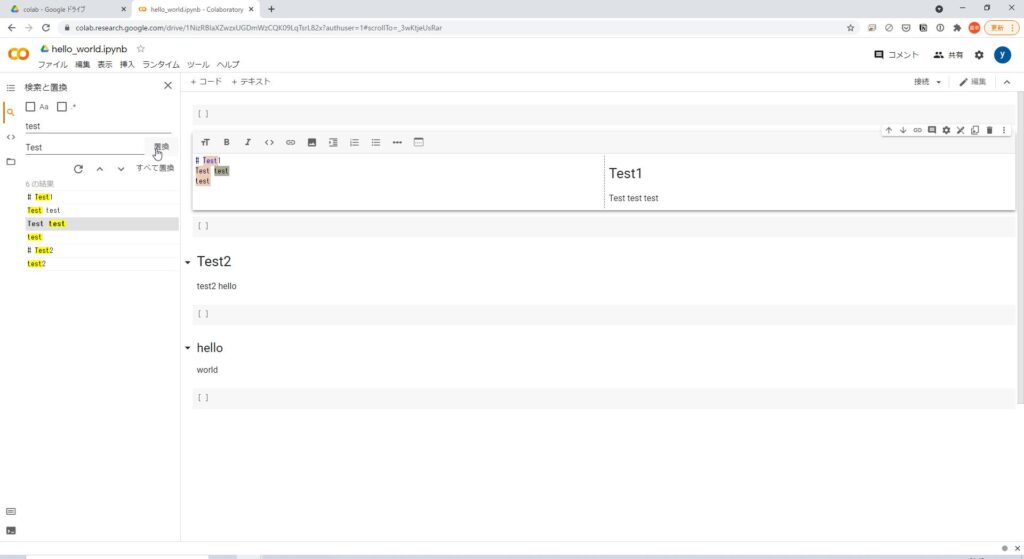Add a numbered list to the cell
Viewport: 1024px width, 559px height.
click(354, 142)
